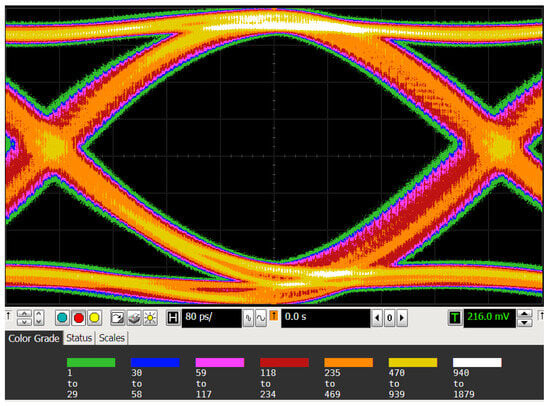Switch to the Status tab
Viewport: 550px width, 406px height.
click(x=79, y=338)
